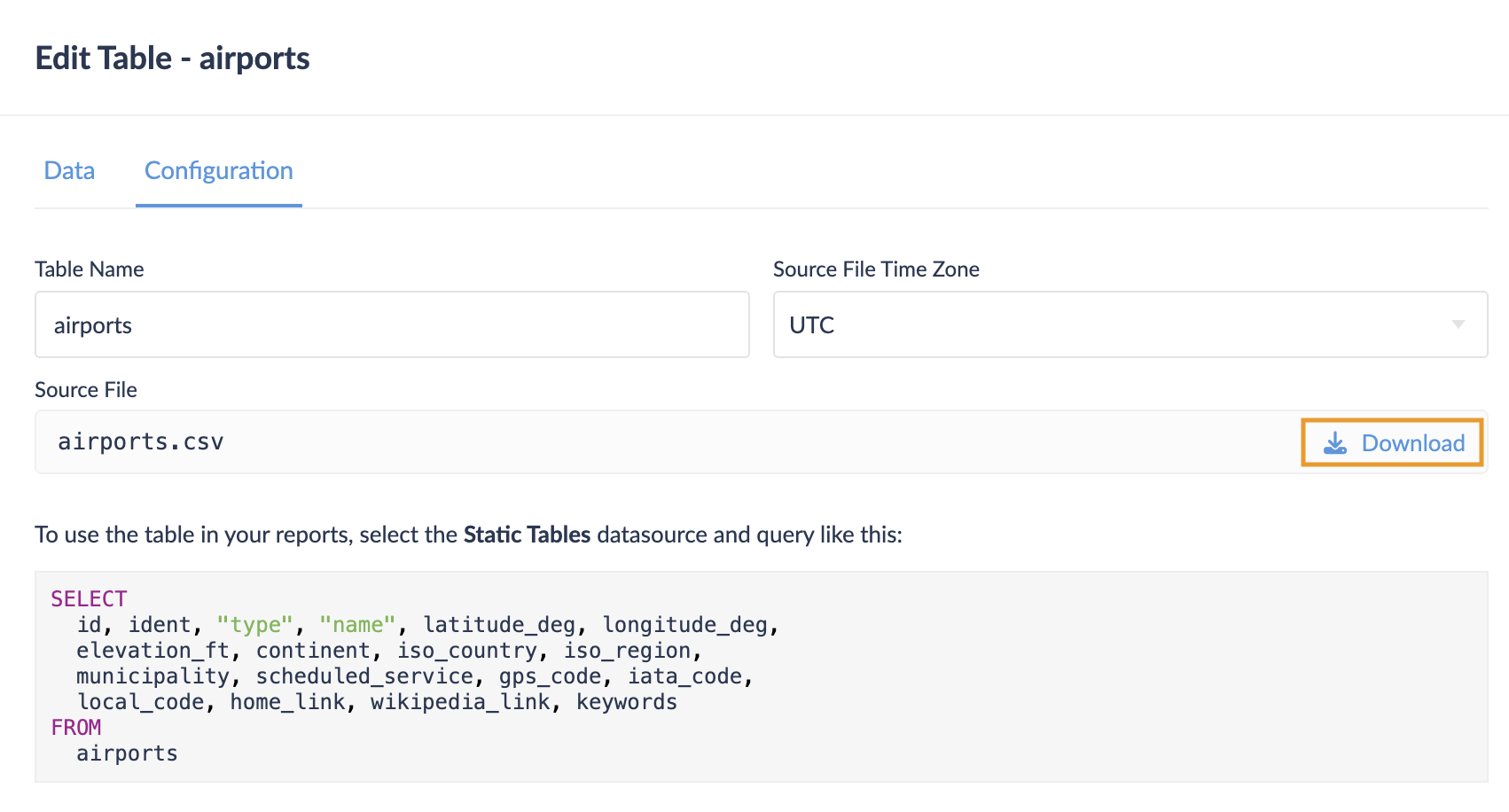
Task: Click the SELECT keyword in the query
Action: coord(89,598)
